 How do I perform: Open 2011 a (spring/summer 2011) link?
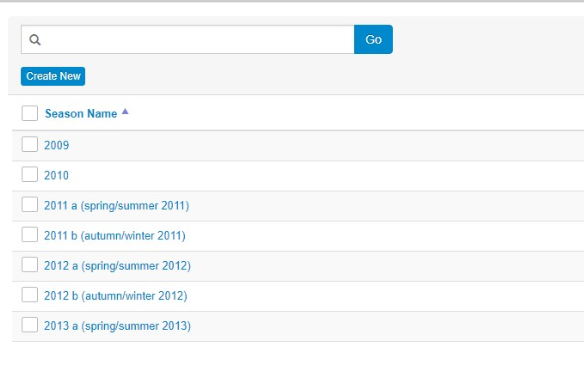(x=117, y=206)
